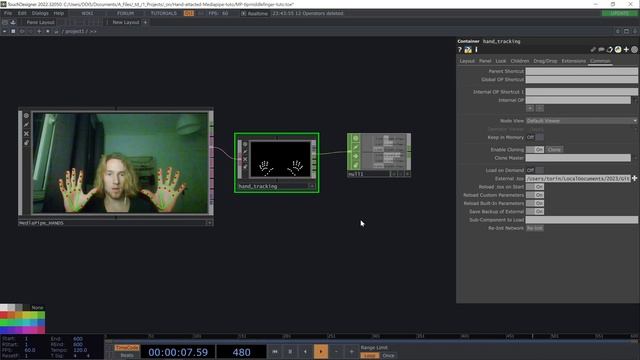Viewport: 640px width, 360px height.
Task: Select Loop range limit option
Action: (x=370, y=356)
